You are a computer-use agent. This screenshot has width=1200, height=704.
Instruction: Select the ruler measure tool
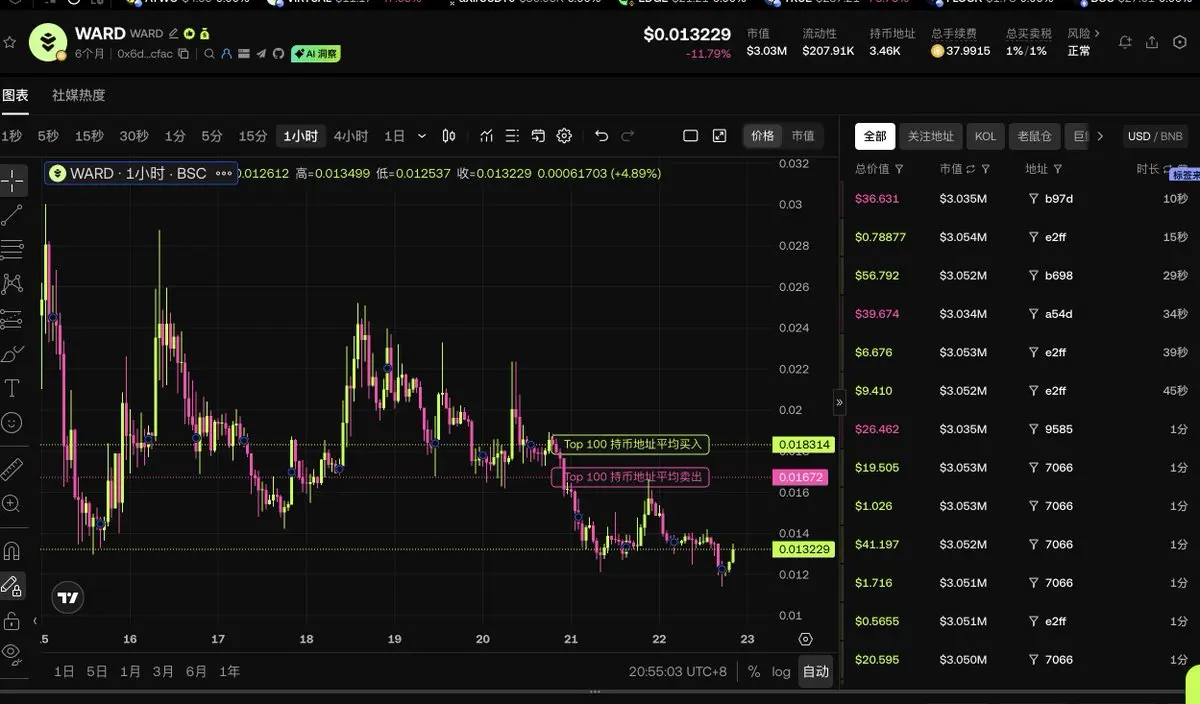[x=12, y=468]
